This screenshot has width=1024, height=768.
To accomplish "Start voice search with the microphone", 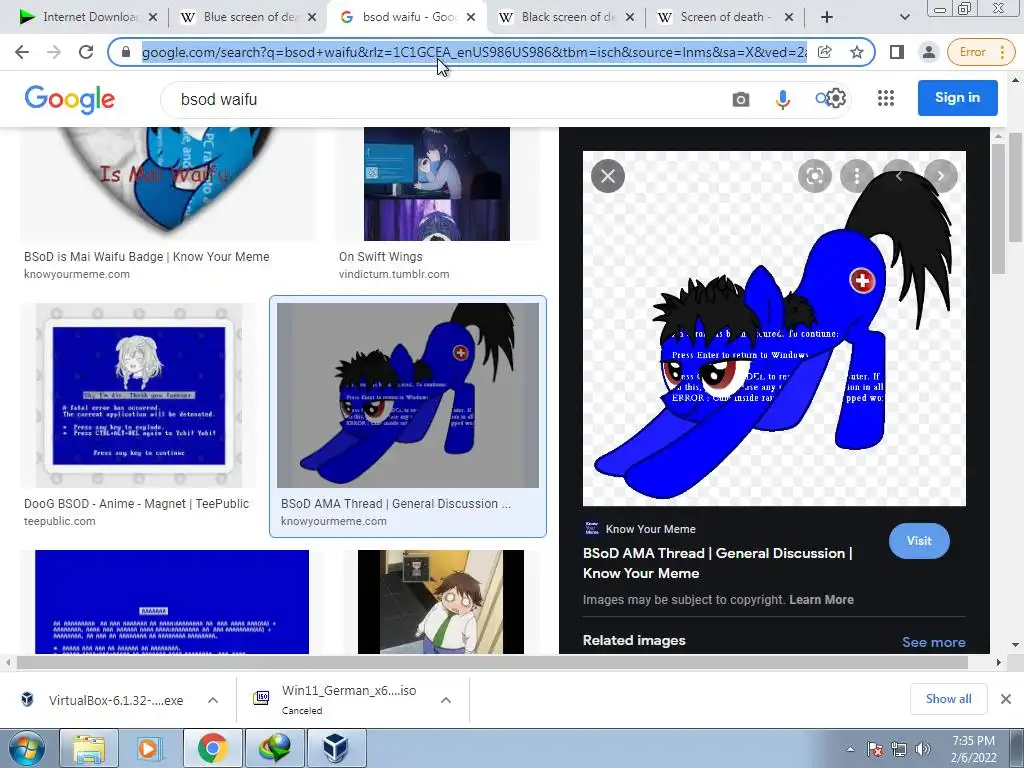I will click(x=782, y=99).
